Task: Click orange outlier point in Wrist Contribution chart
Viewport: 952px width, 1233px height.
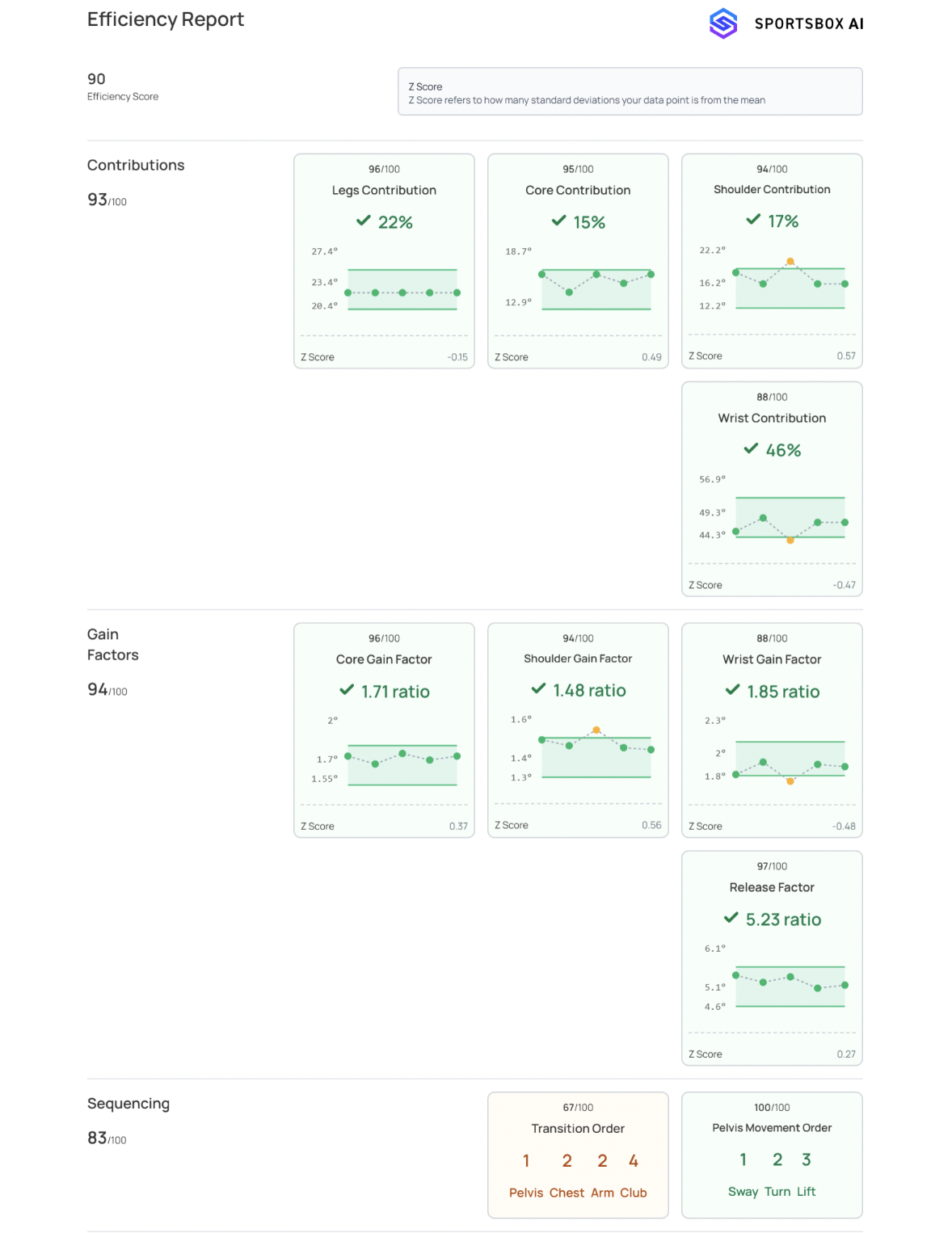Action: point(790,540)
